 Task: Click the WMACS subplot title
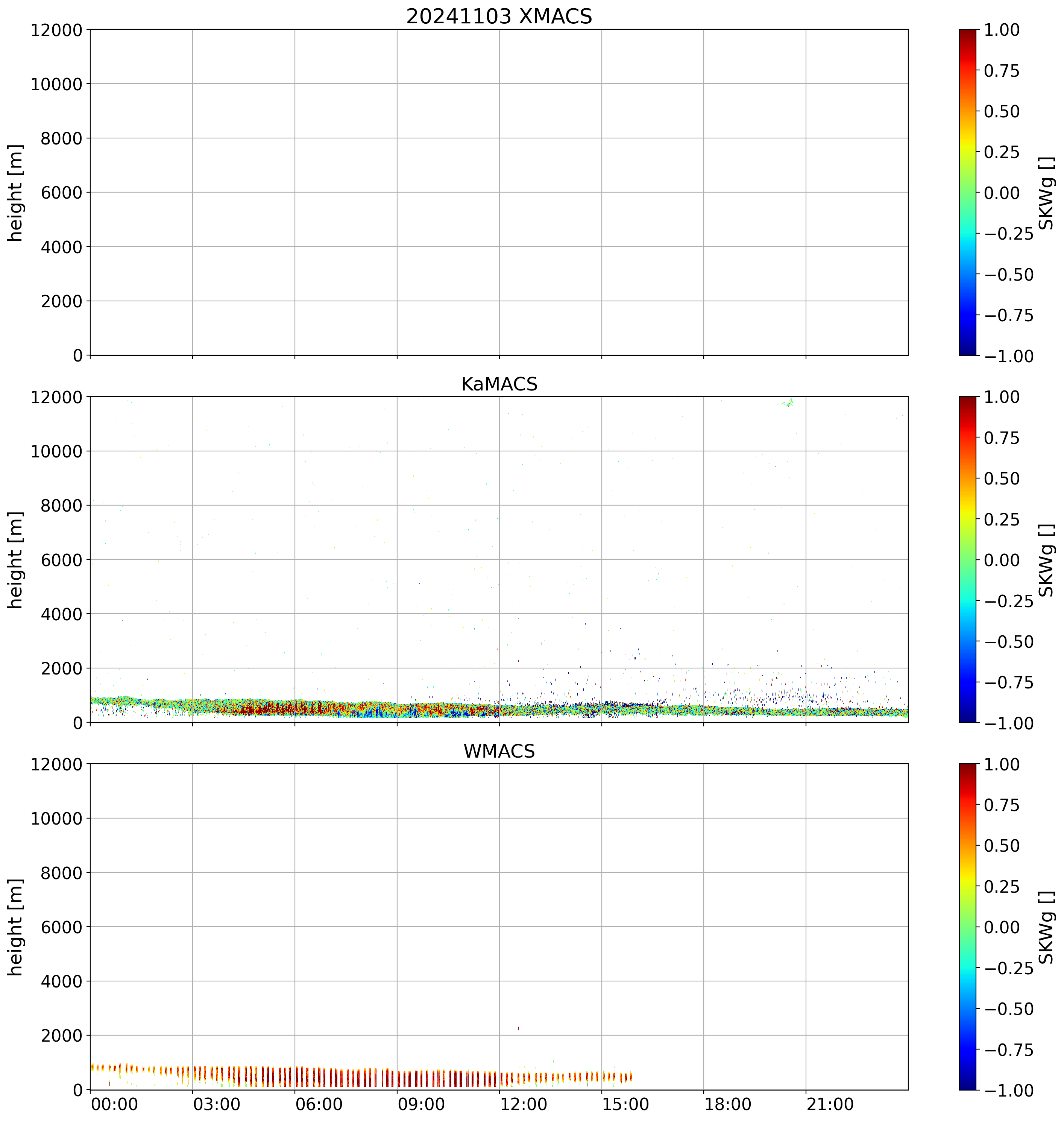coord(499,751)
